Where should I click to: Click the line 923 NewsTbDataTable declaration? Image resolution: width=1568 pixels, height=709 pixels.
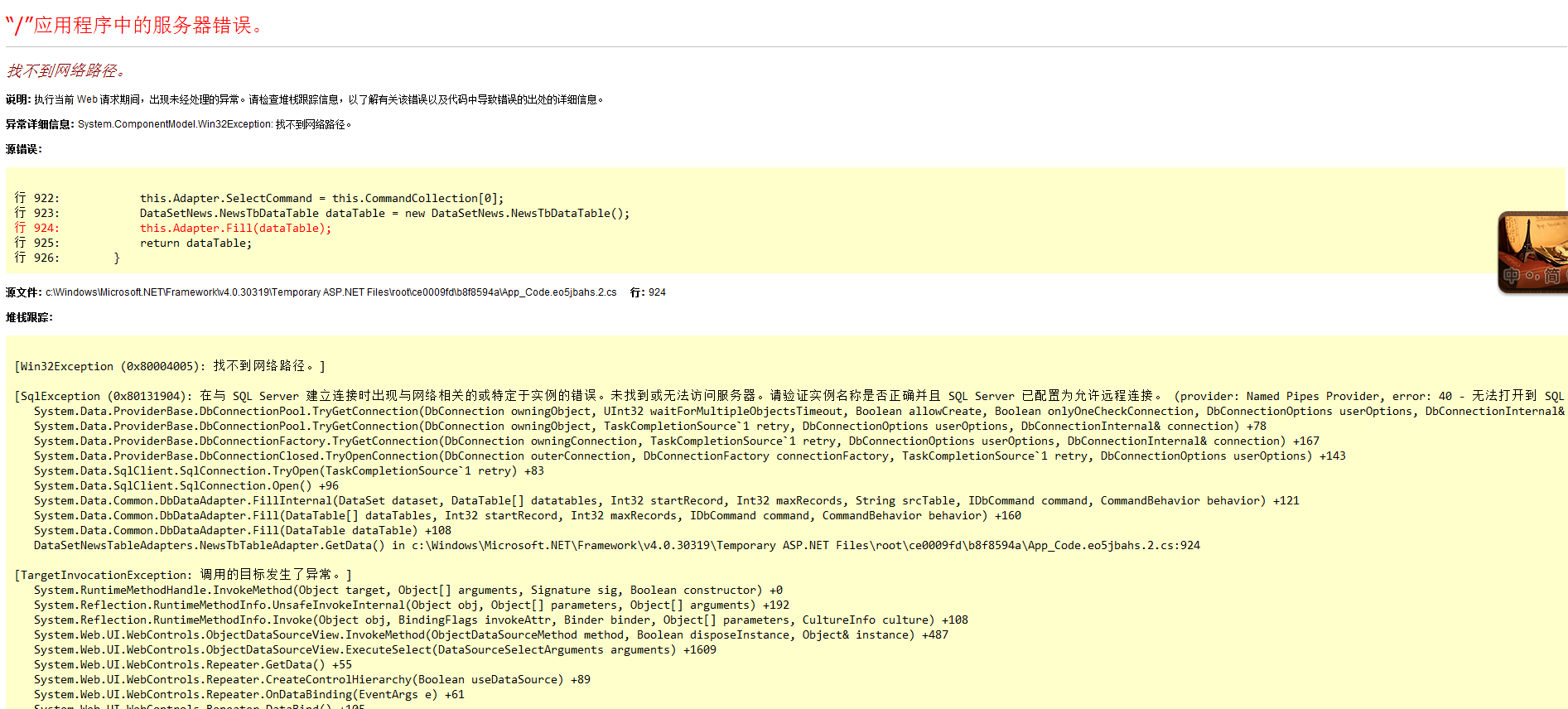(x=384, y=214)
